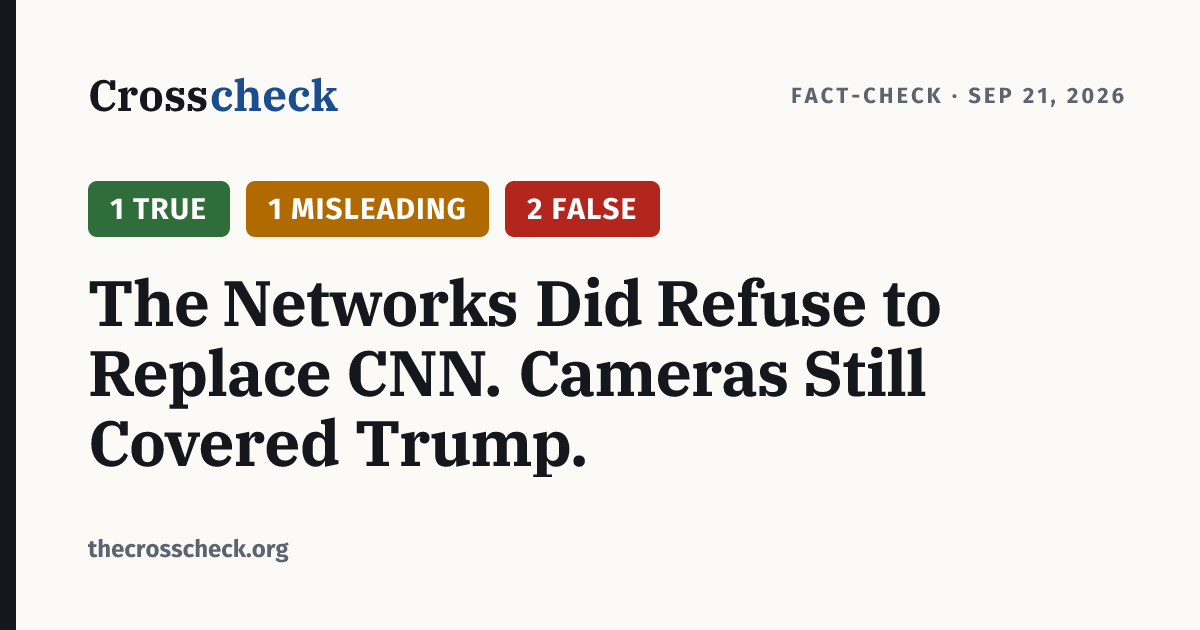Select the red 2 FALSE badge
This screenshot has width=1200, height=630.
[582, 209]
